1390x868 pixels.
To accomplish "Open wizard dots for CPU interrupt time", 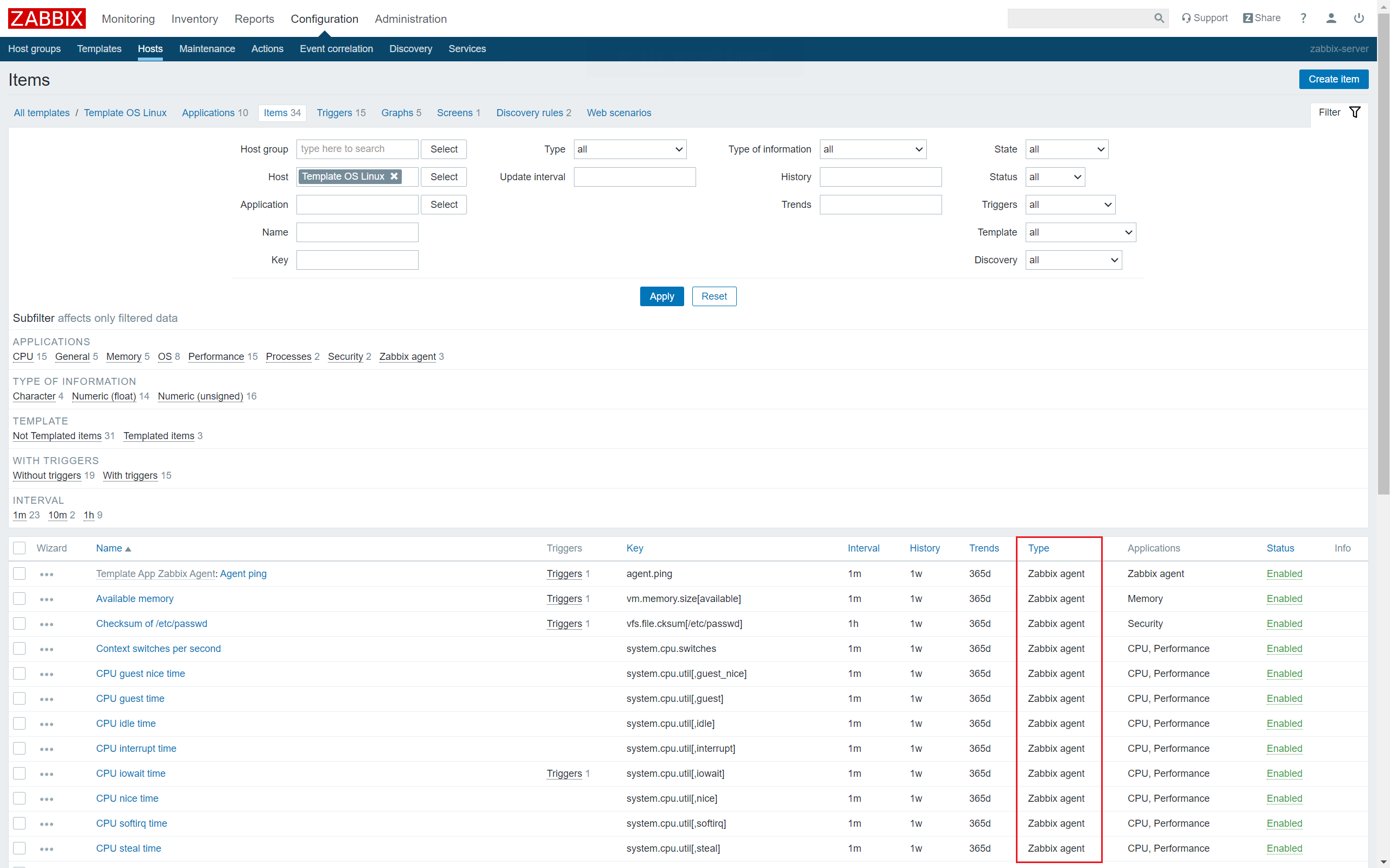I will pyautogui.click(x=47, y=749).
